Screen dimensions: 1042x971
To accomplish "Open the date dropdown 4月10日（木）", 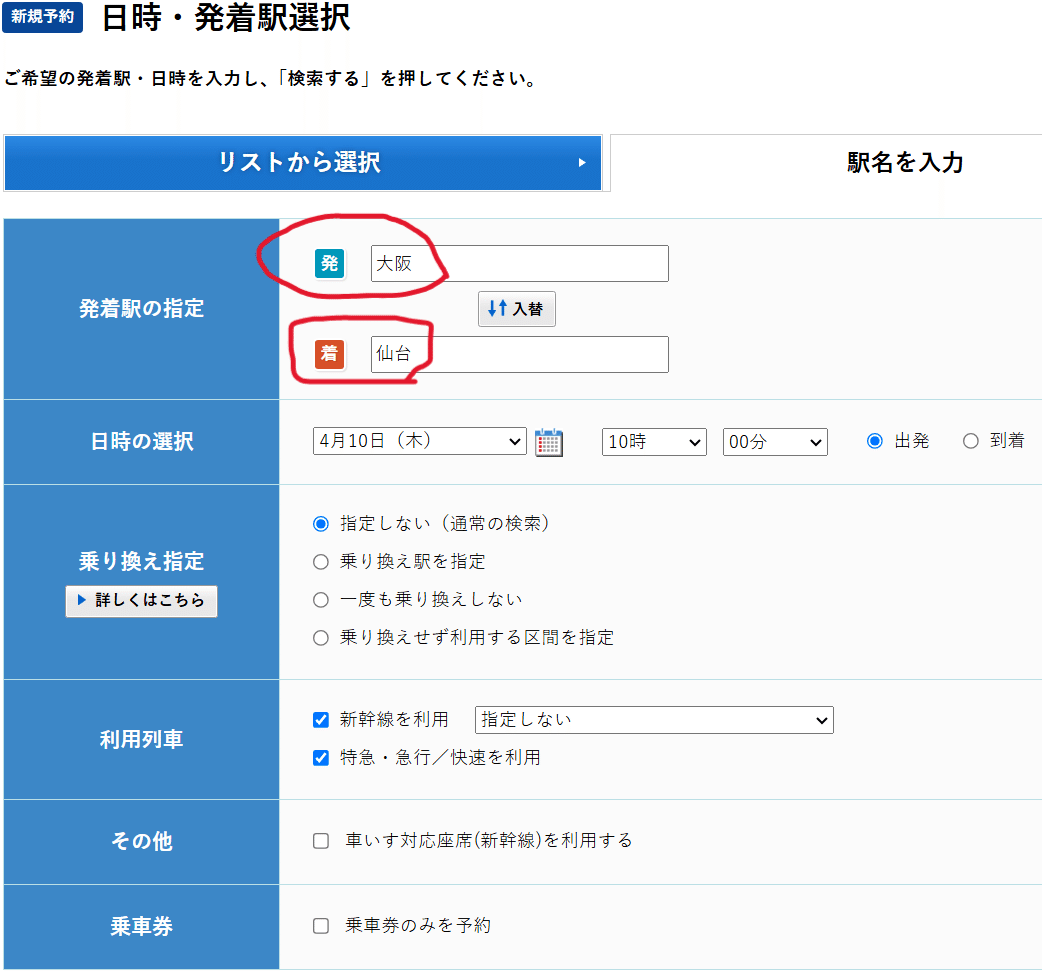I will point(419,441).
